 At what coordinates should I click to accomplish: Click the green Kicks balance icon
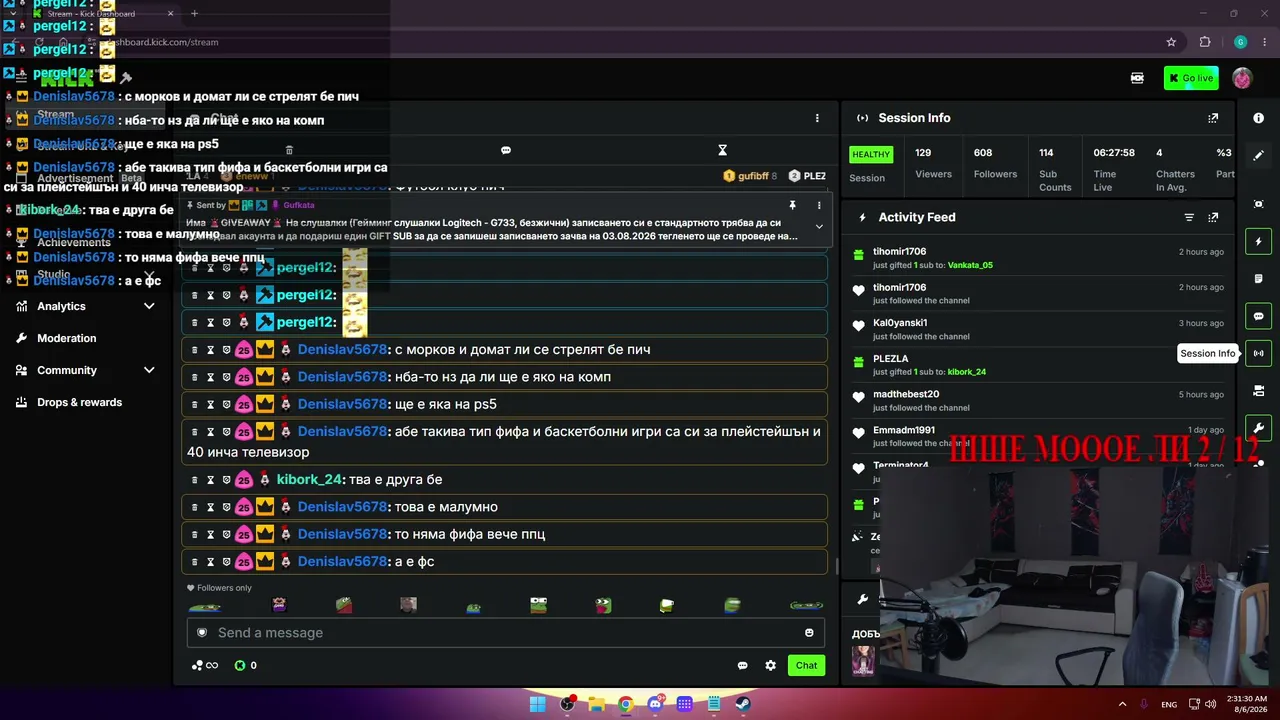click(x=240, y=665)
